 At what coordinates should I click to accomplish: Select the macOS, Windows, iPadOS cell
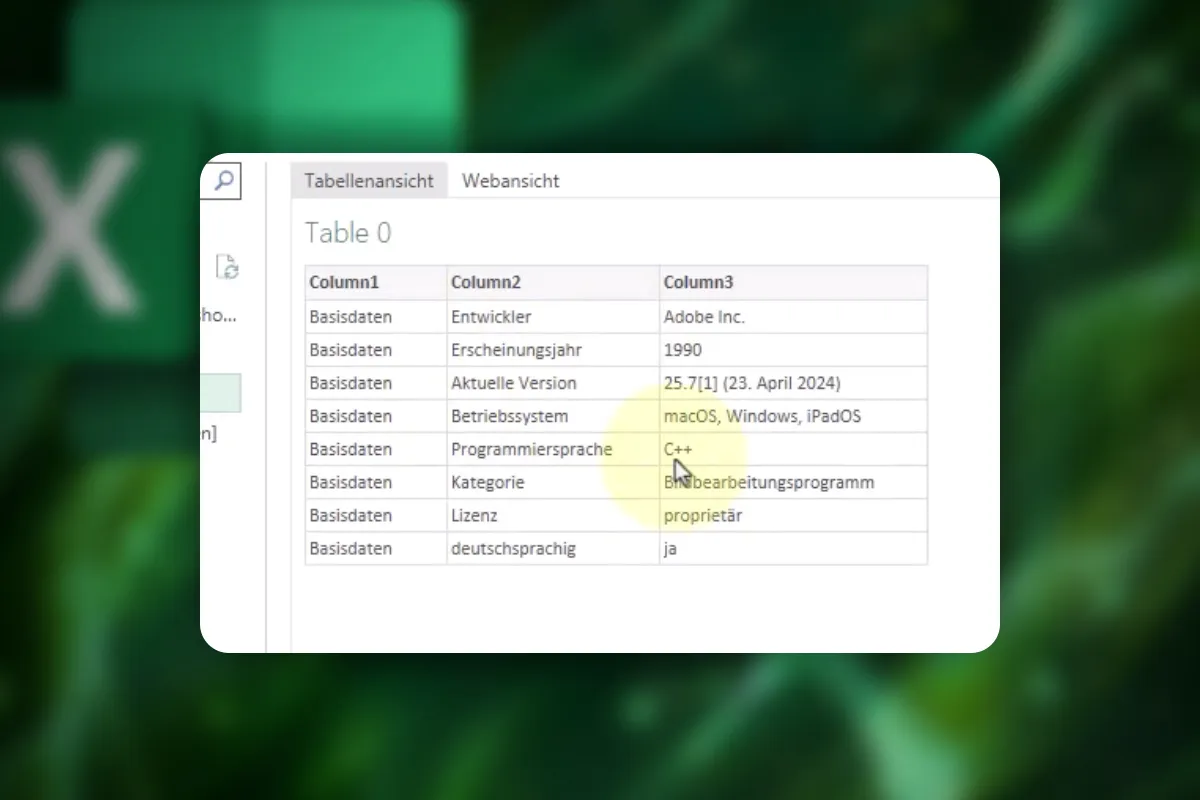pyautogui.click(x=793, y=416)
